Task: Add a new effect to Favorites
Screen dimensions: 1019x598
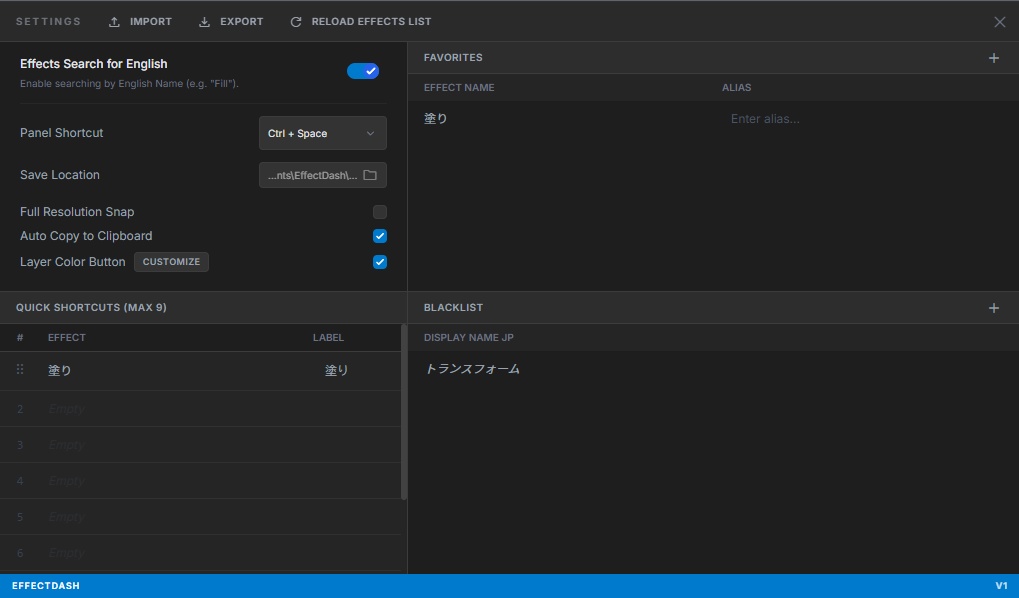Action: [x=994, y=58]
